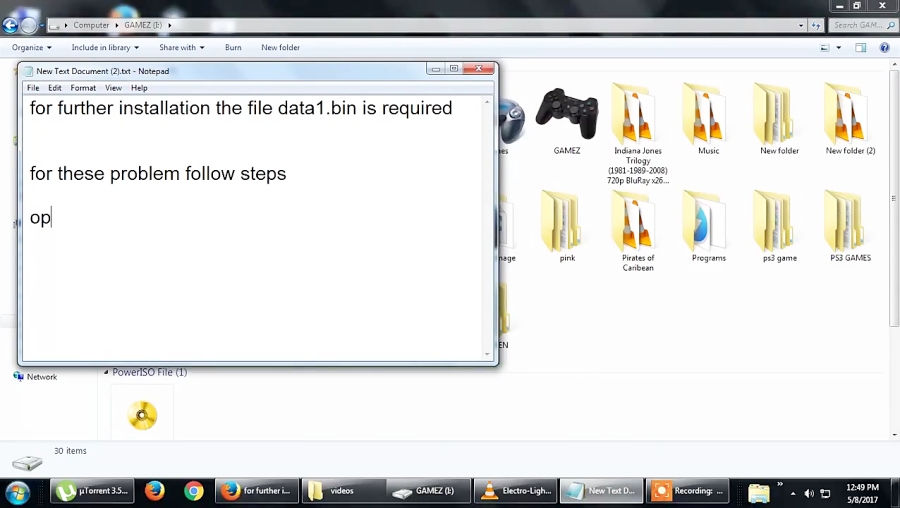The height and width of the screenshot is (508, 900).
Task: Open Notepad Format menu
Action: [83, 88]
